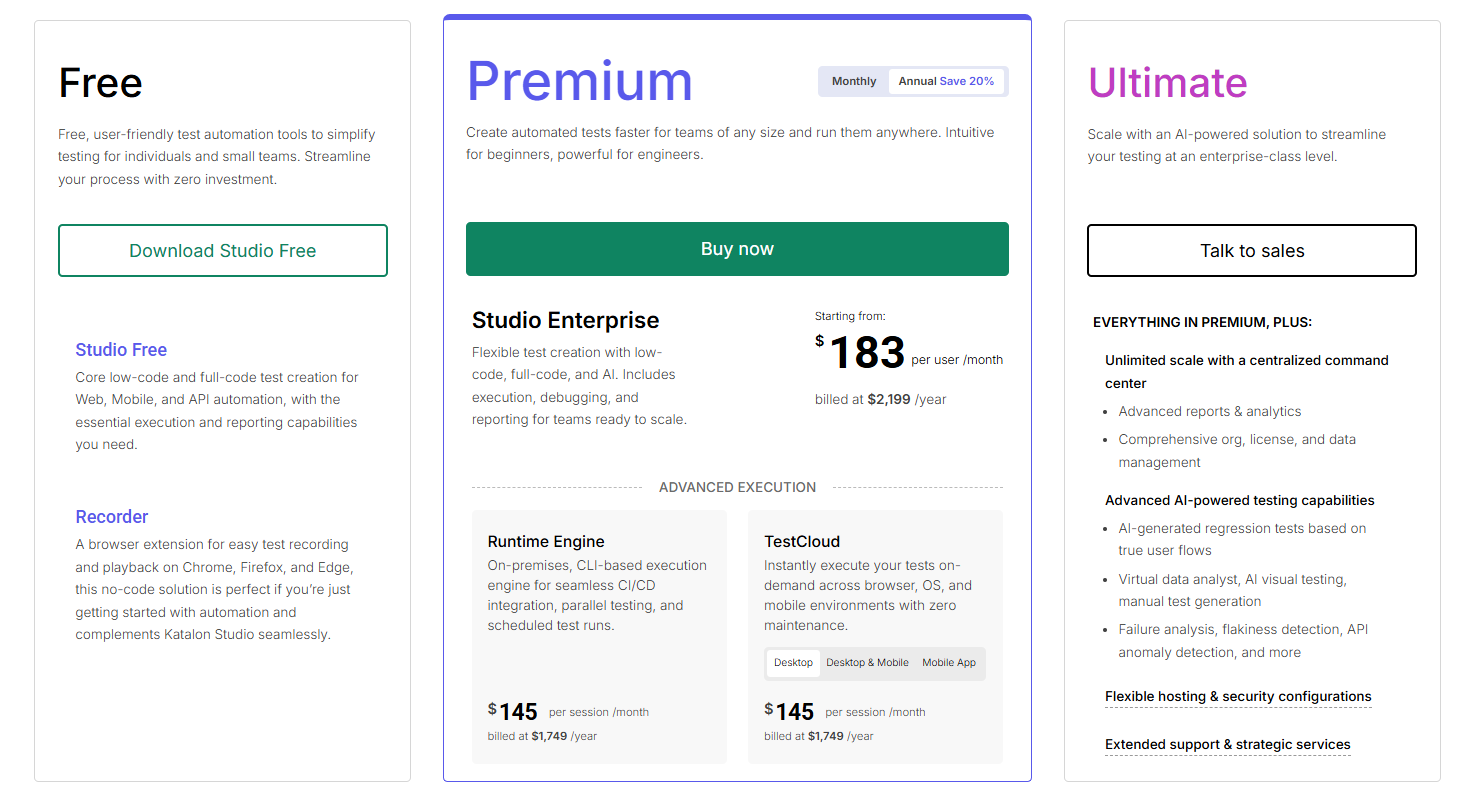The width and height of the screenshot is (1468, 787).
Task: Click the Download Studio Free button
Action: 222,250
